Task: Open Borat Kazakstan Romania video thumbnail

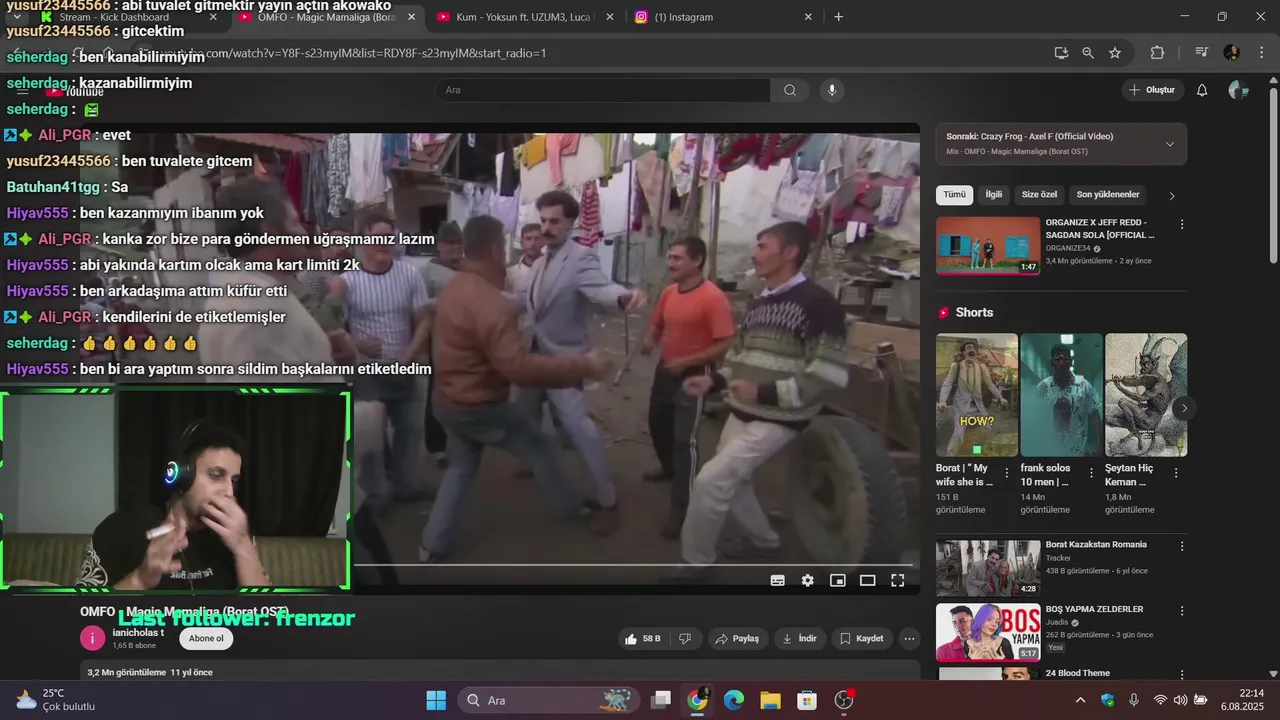Action: (988, 568)
